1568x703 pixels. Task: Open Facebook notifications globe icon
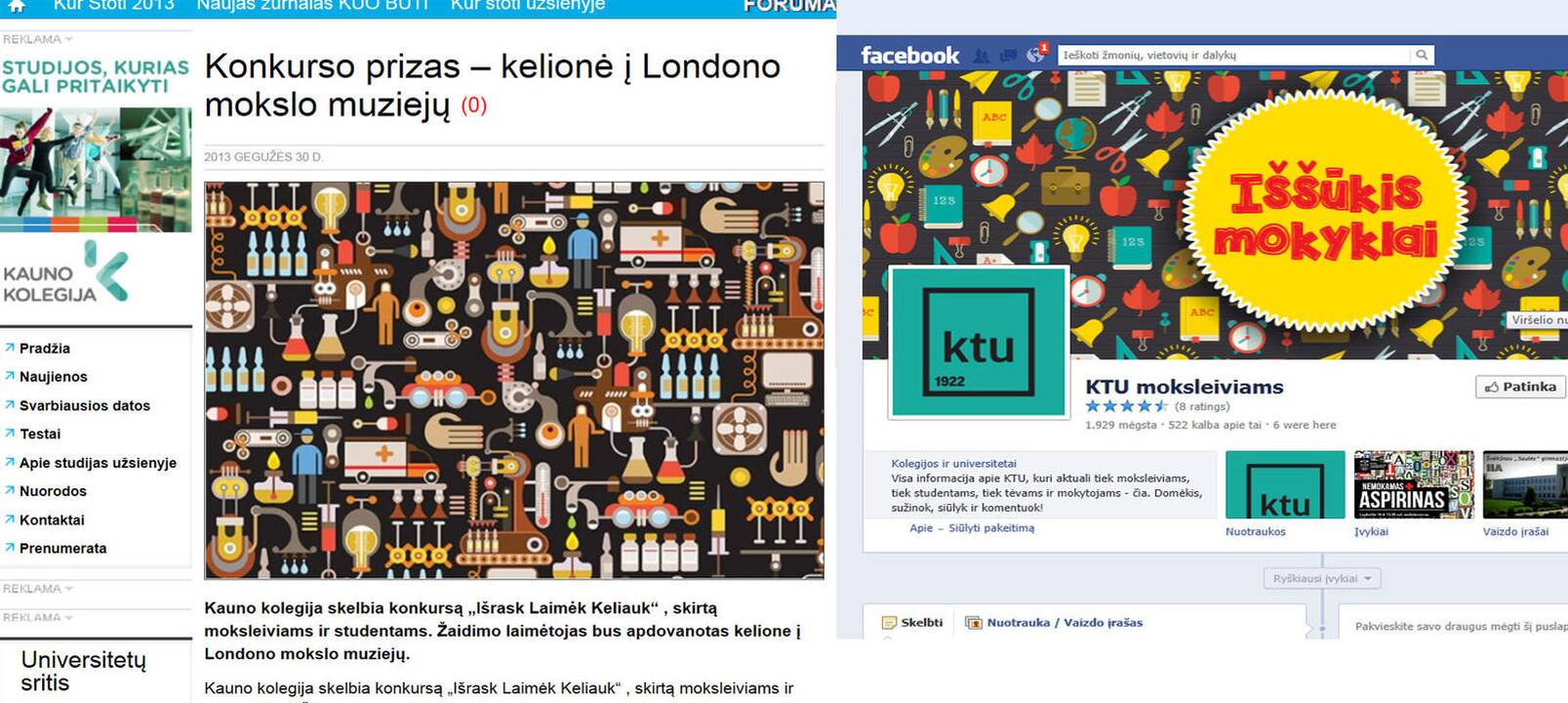(x=1035, y=56)
